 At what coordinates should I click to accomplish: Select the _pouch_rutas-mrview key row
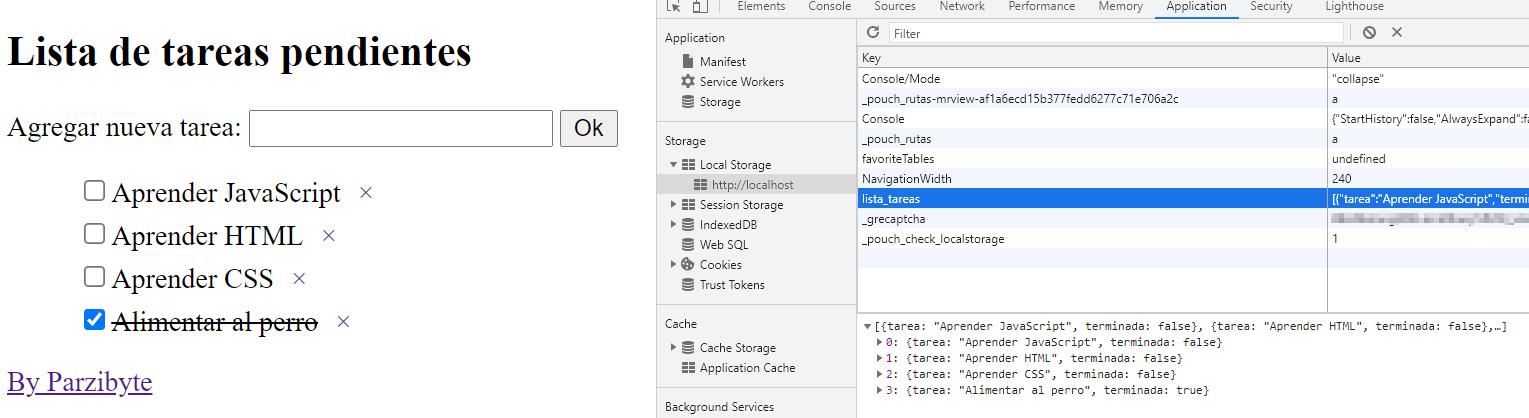1193,99
